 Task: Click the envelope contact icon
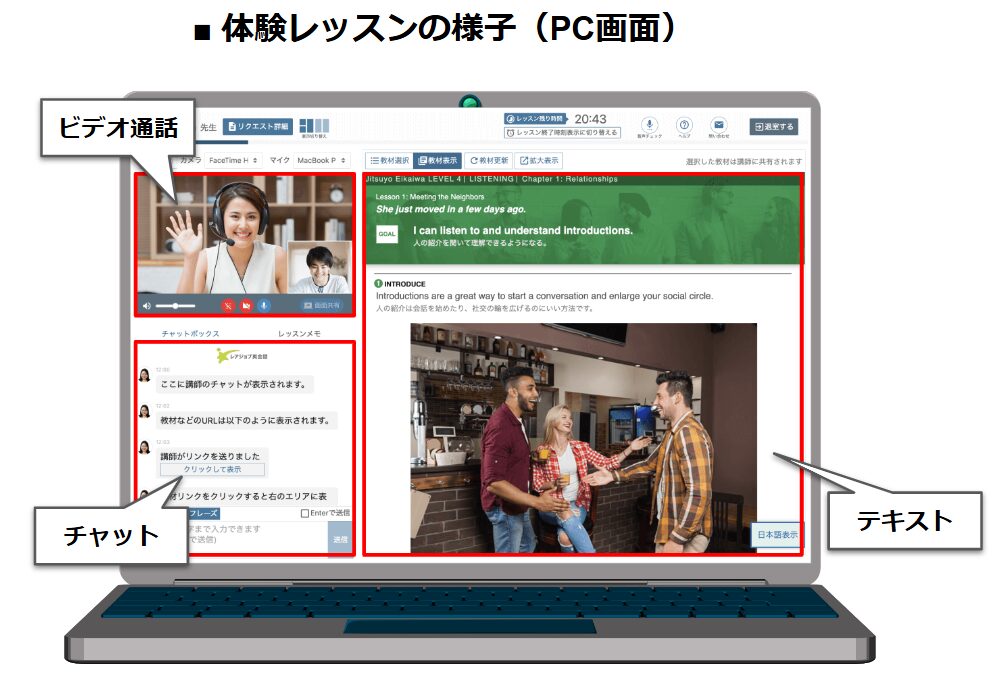[x=718, y=125]
